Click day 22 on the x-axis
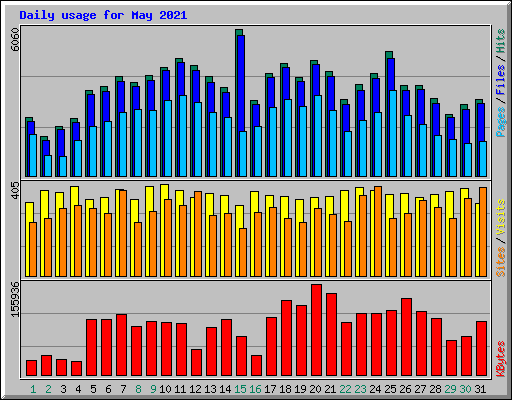 click(x=345, y=389)
